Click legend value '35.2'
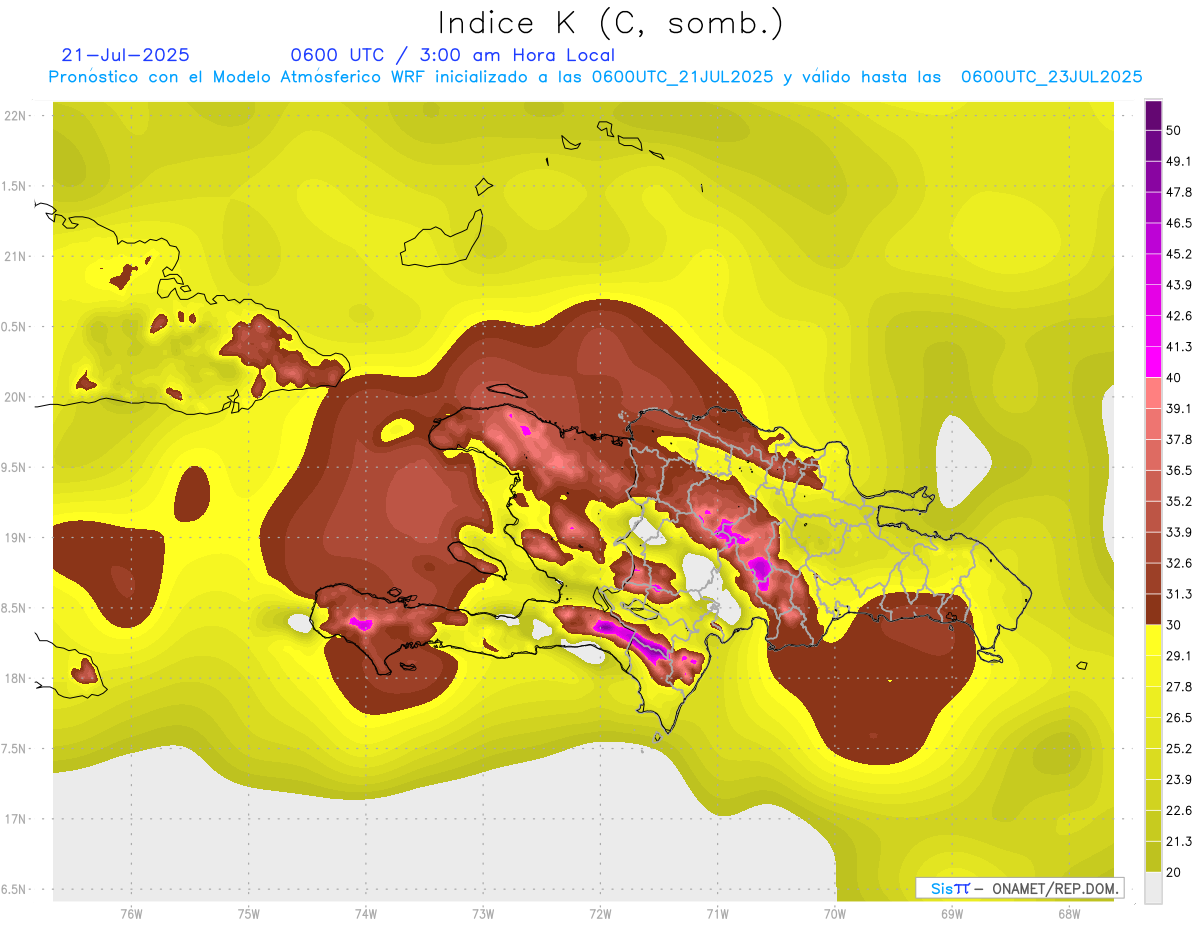The image size is (1200, 927). (x=1178, y=501)
